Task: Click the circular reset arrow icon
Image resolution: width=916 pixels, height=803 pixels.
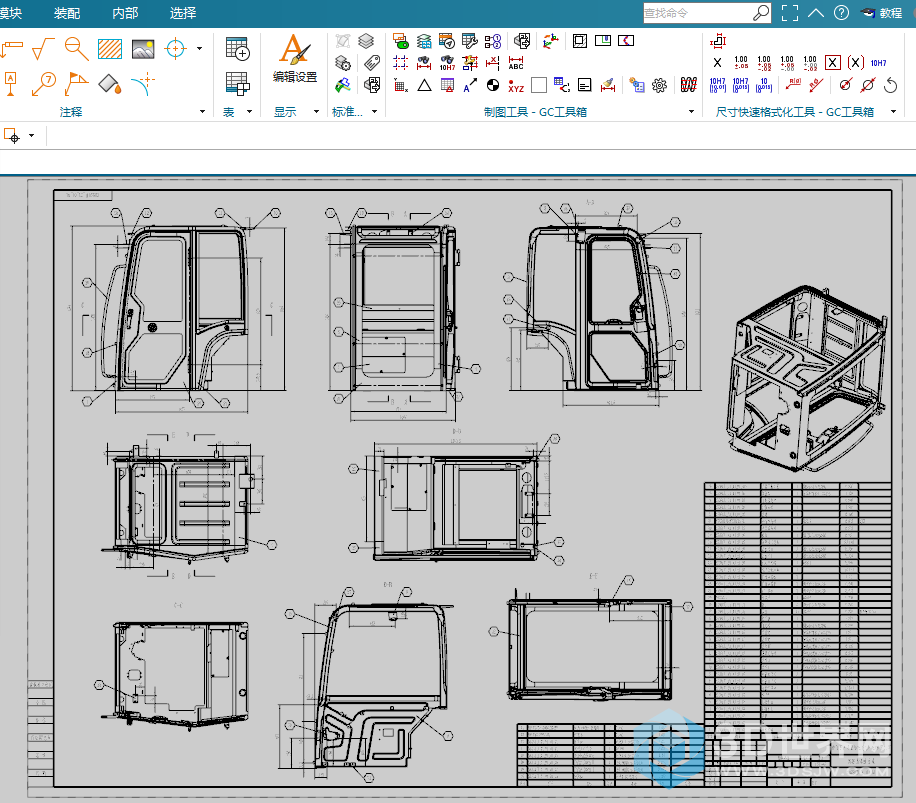Action: (x=890, y=85)
